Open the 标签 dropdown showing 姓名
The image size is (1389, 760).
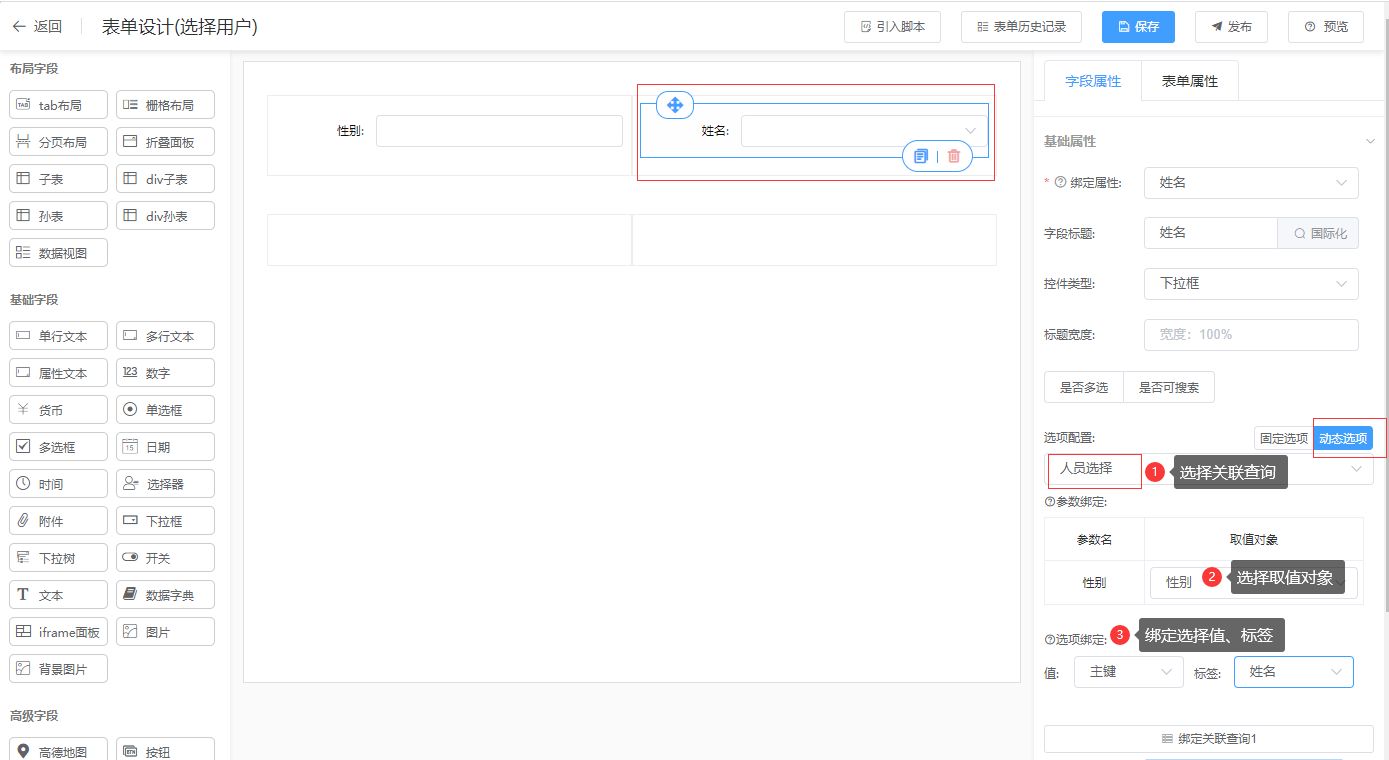pyautogui.click(x=1293, y=672)
